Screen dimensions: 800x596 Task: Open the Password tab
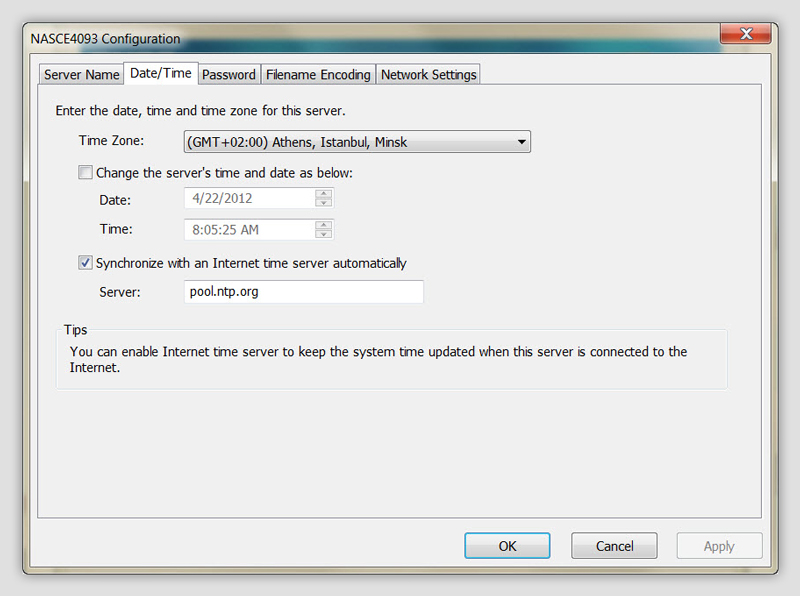click(229, 74)
